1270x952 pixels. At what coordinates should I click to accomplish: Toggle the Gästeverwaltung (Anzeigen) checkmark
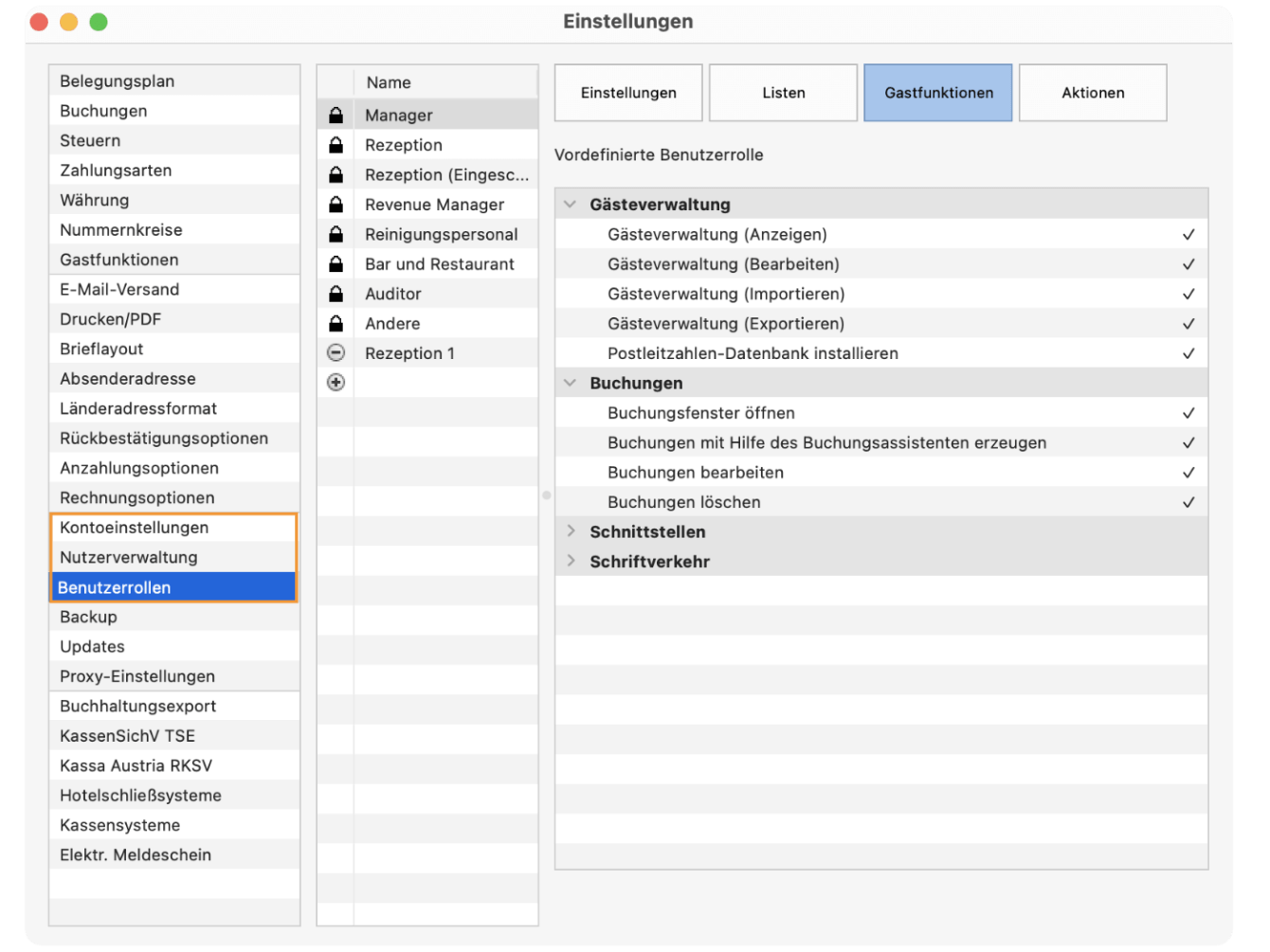pyautogui.click(x=1188, y=235)
